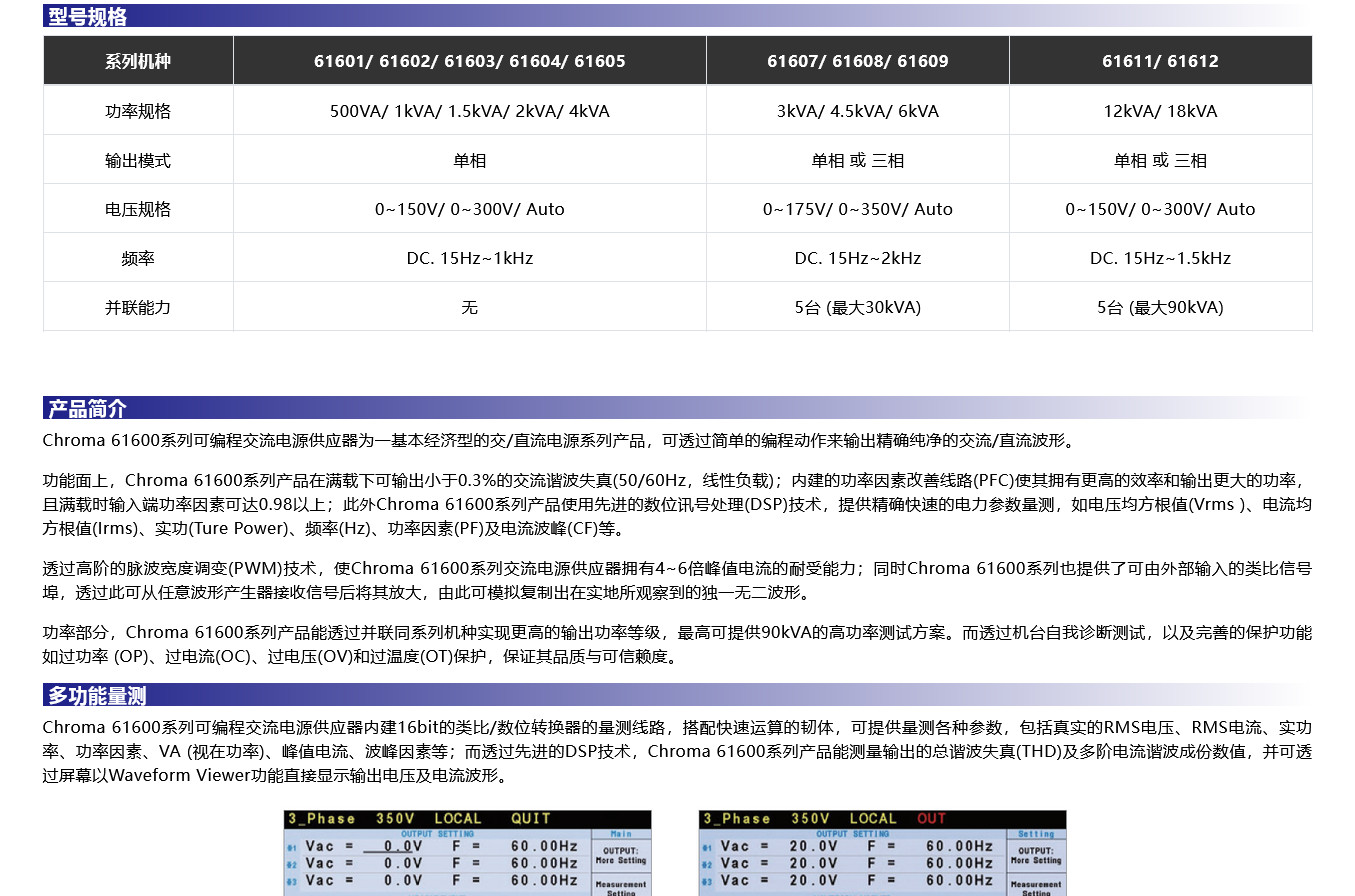Select the 频率 row label
1355x896 pixels.
tap(138, 258)
